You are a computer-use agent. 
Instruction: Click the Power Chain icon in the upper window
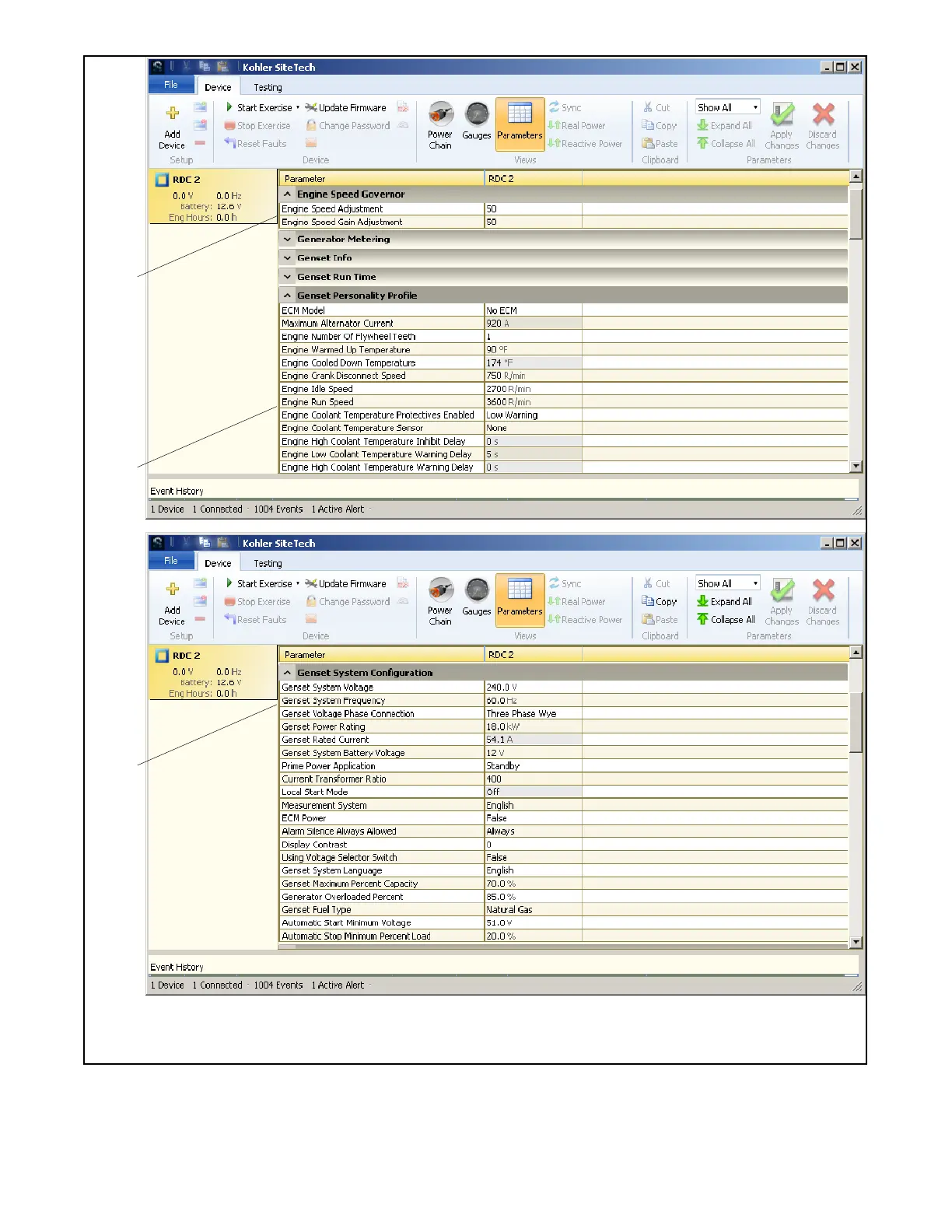[x=440, y=124]
